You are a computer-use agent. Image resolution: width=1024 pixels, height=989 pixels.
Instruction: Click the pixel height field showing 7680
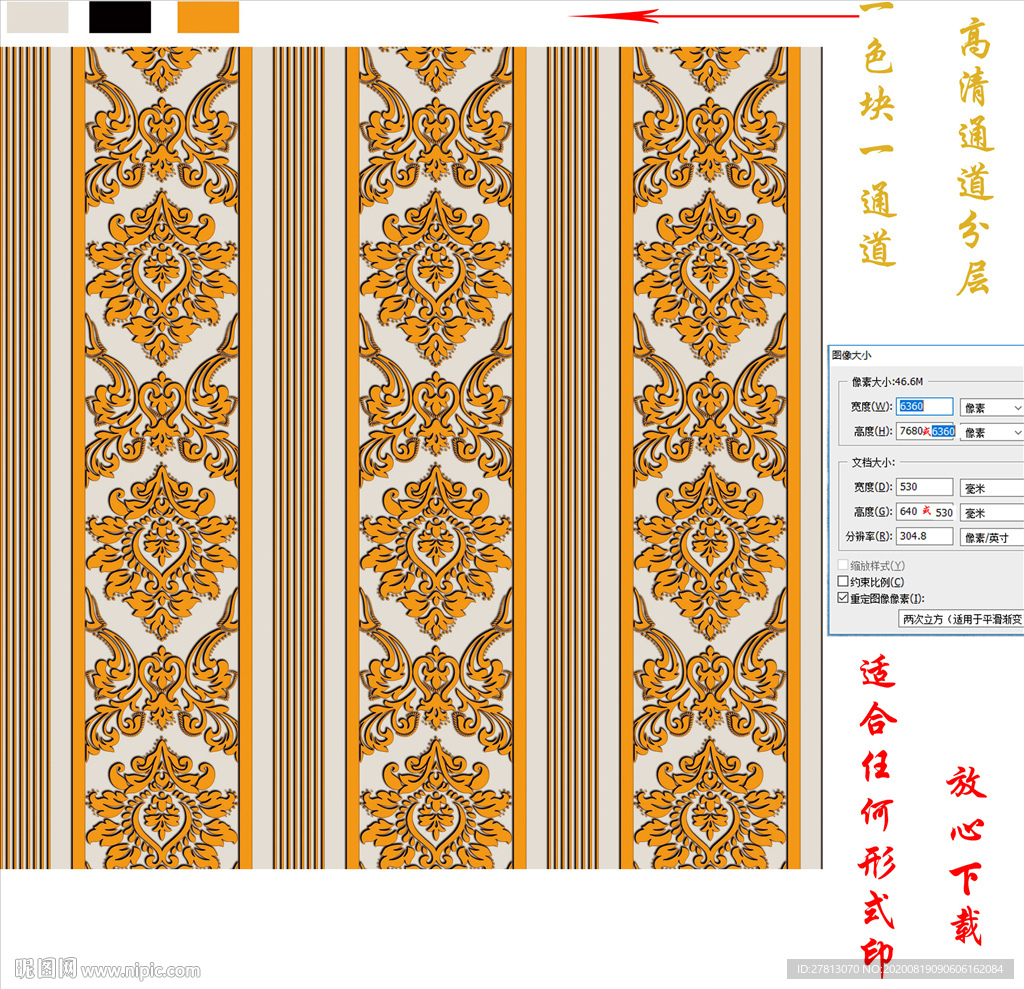tap(924, 431)
